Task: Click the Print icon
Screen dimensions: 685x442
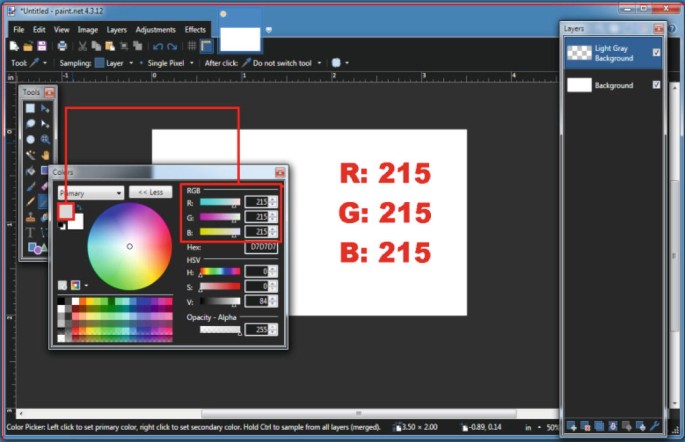Action: point(62,46)
